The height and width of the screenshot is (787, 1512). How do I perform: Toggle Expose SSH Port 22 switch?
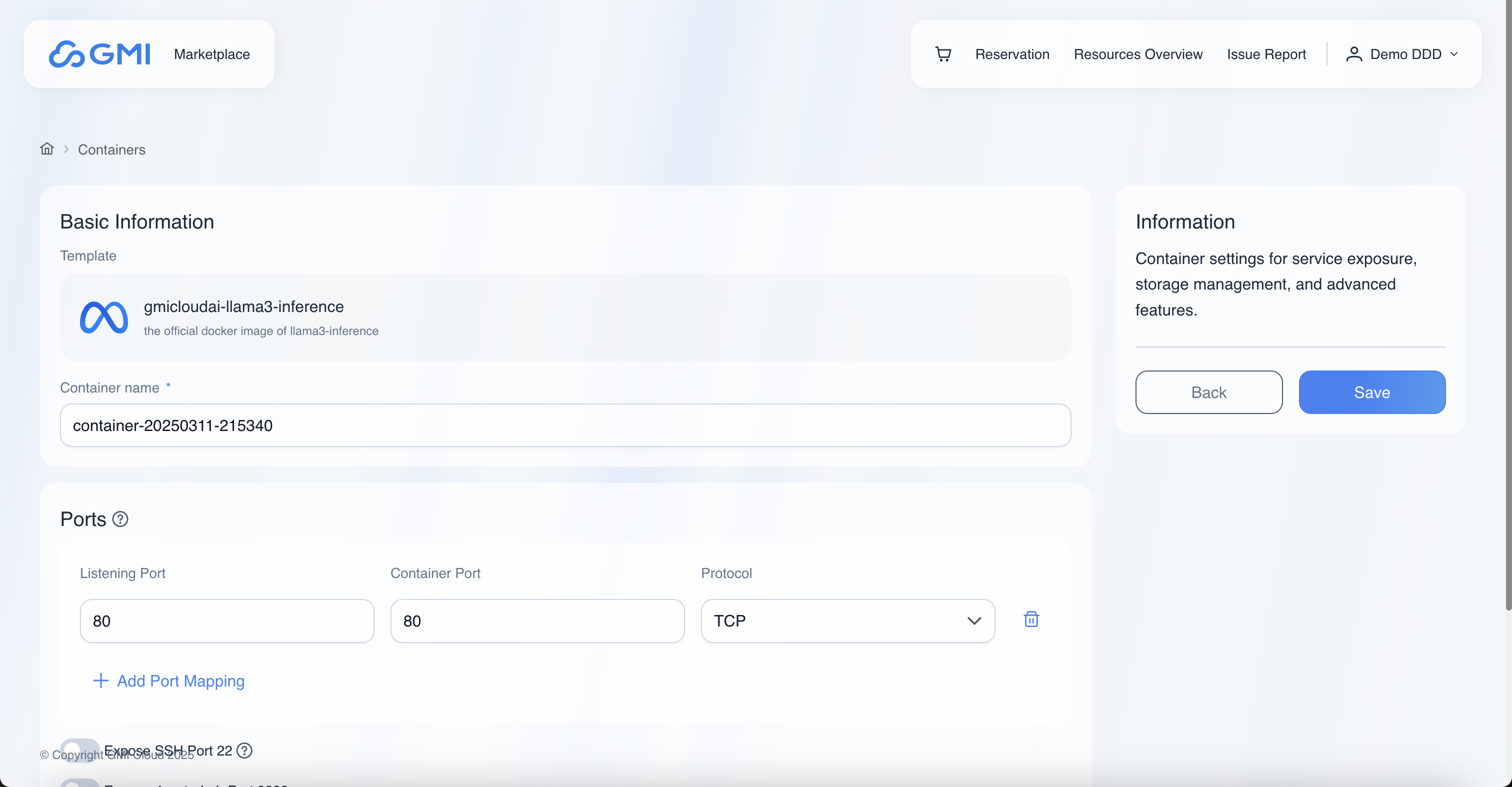[80, 750]
